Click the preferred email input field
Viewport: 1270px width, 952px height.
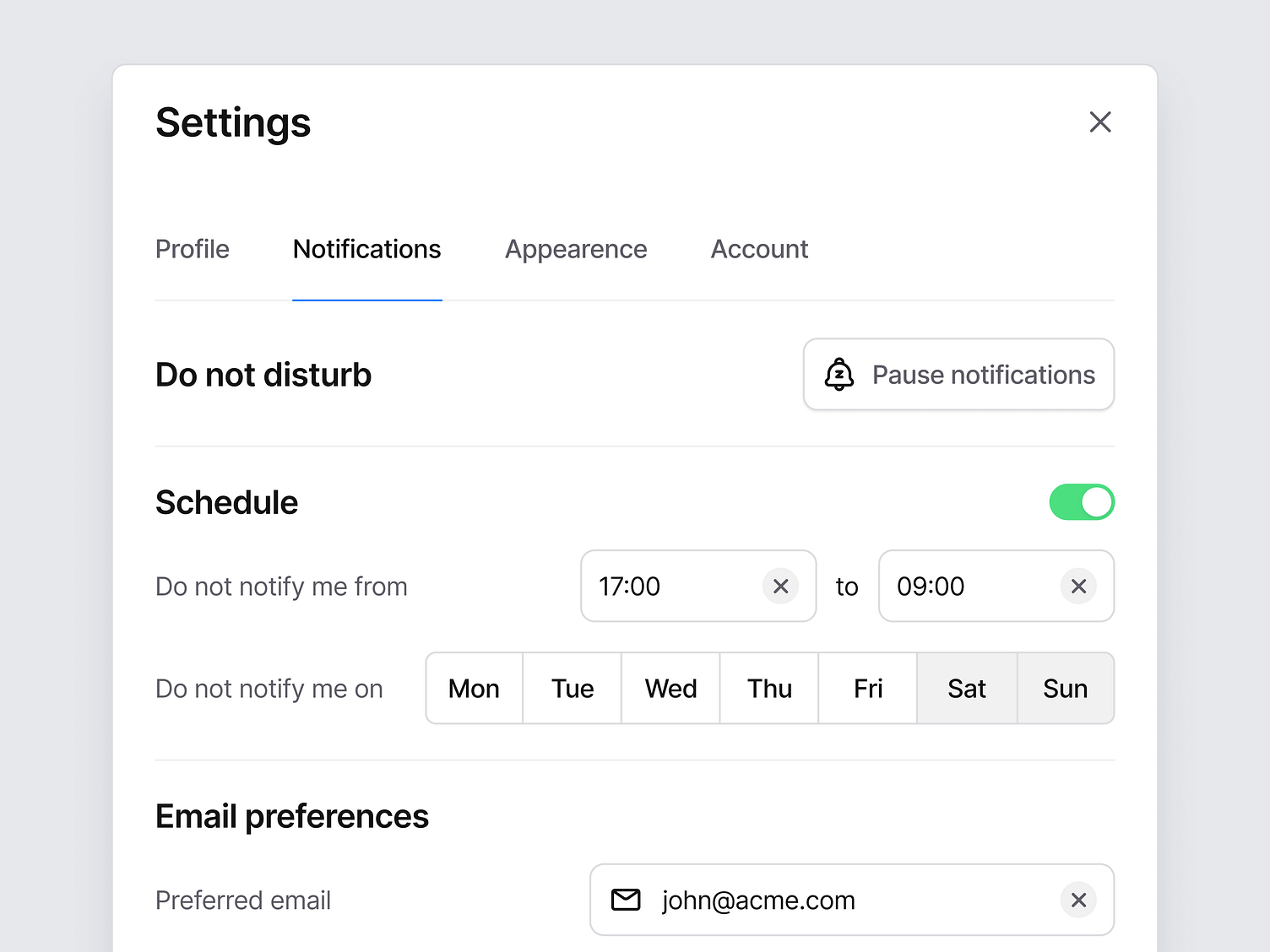(802, 900)
